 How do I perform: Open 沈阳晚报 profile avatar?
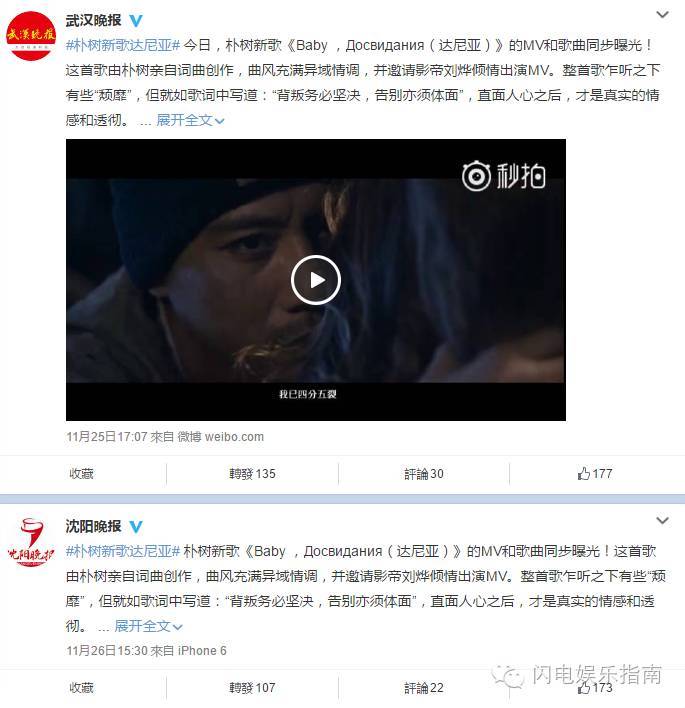point(31,543)
